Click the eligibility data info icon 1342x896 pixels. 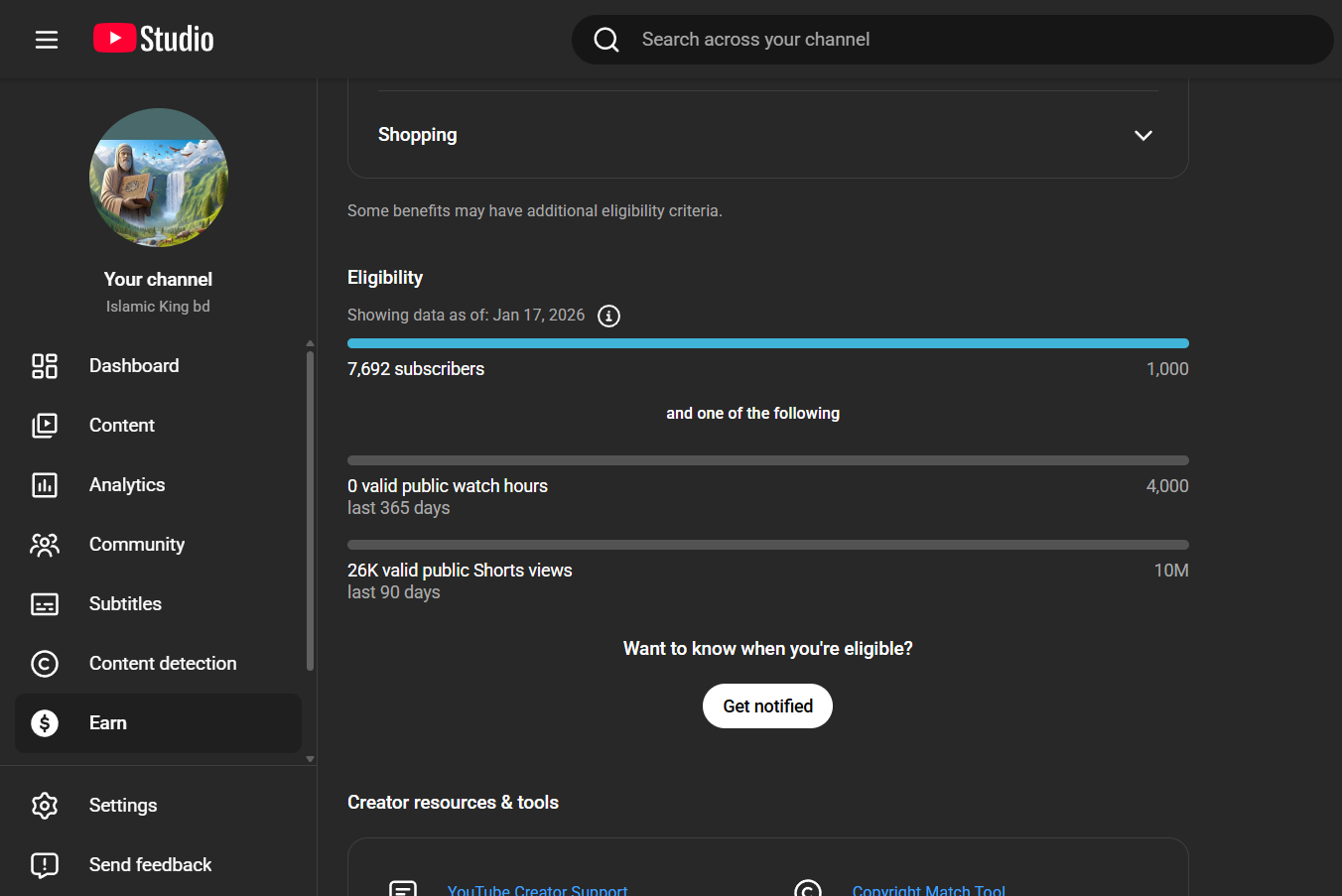(608, 316)
